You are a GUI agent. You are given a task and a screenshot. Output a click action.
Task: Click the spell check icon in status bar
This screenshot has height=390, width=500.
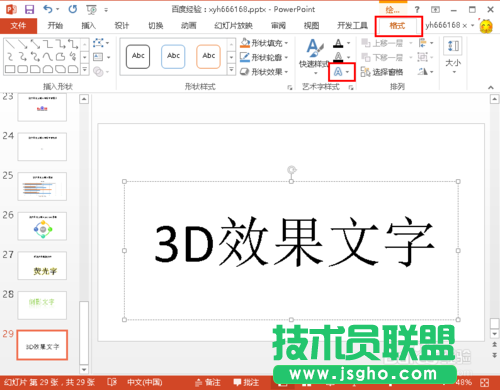[x=112, y=382]
